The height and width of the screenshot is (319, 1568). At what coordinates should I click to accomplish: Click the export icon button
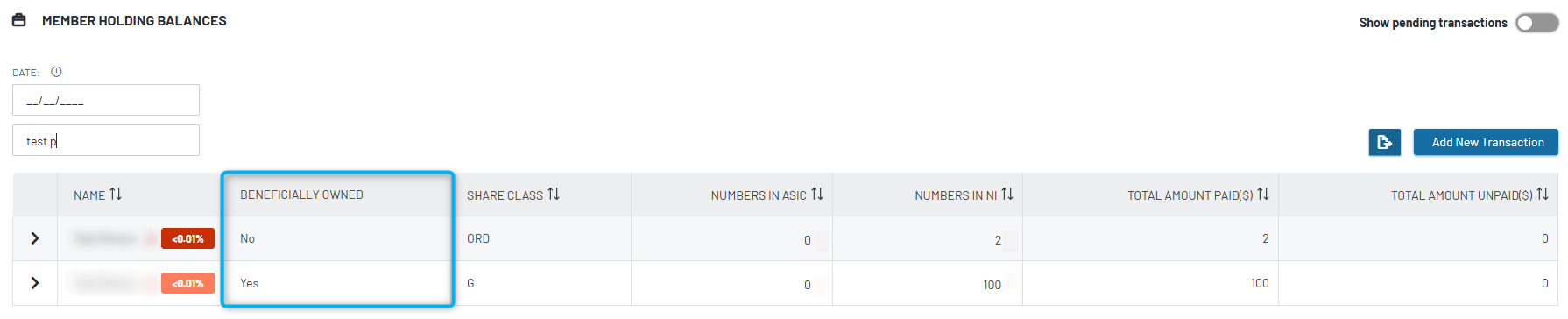(1385, 142)
